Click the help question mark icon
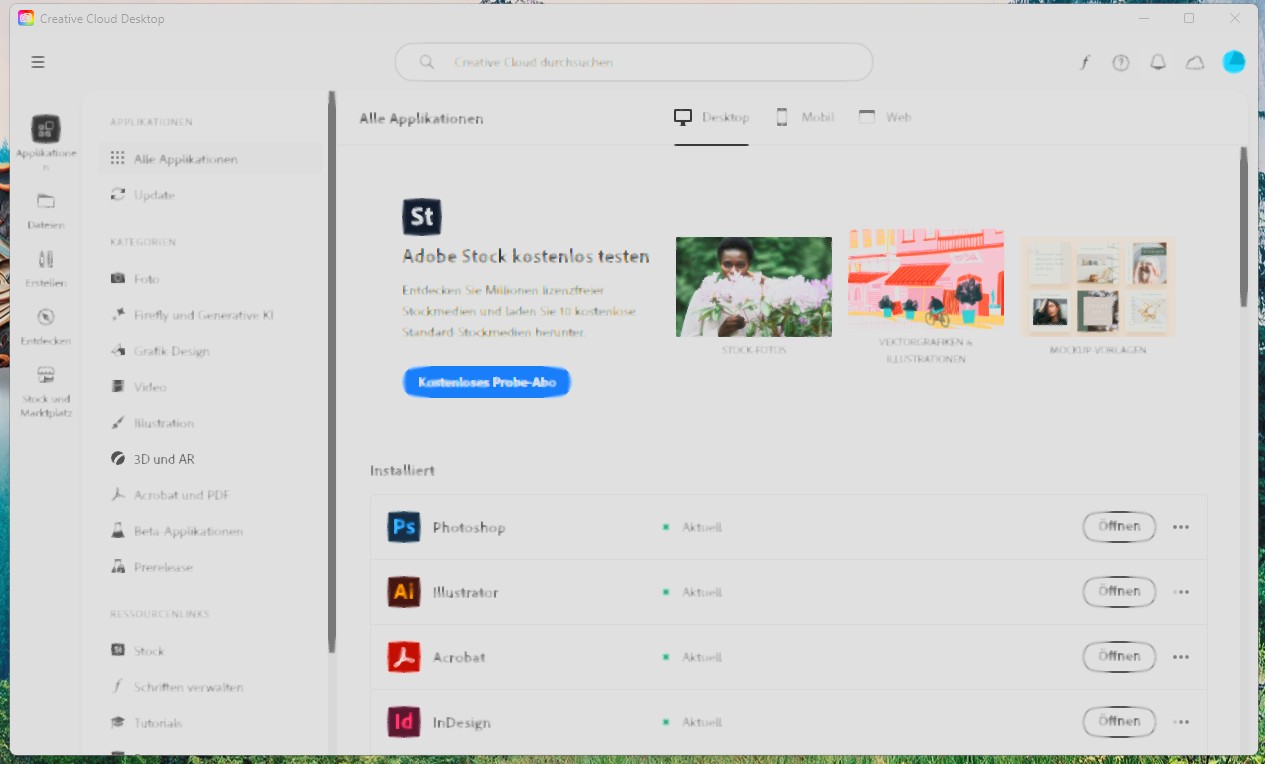This screenshot has width=1265, height=764. 1120,62
